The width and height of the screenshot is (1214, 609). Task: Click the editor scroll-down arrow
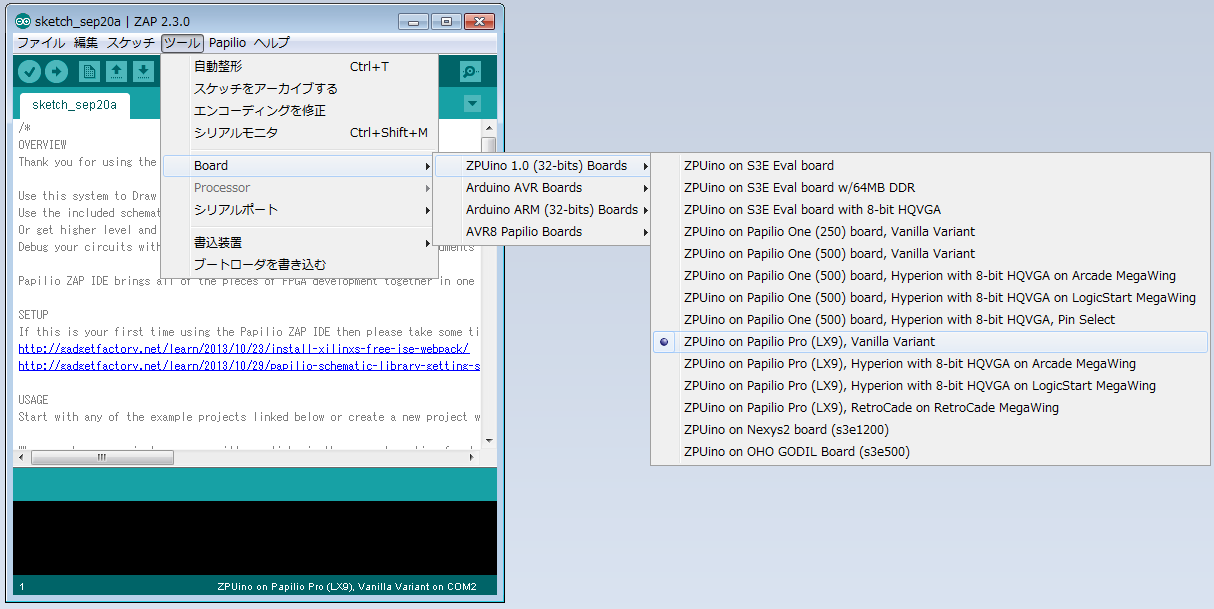pos(489,440)
